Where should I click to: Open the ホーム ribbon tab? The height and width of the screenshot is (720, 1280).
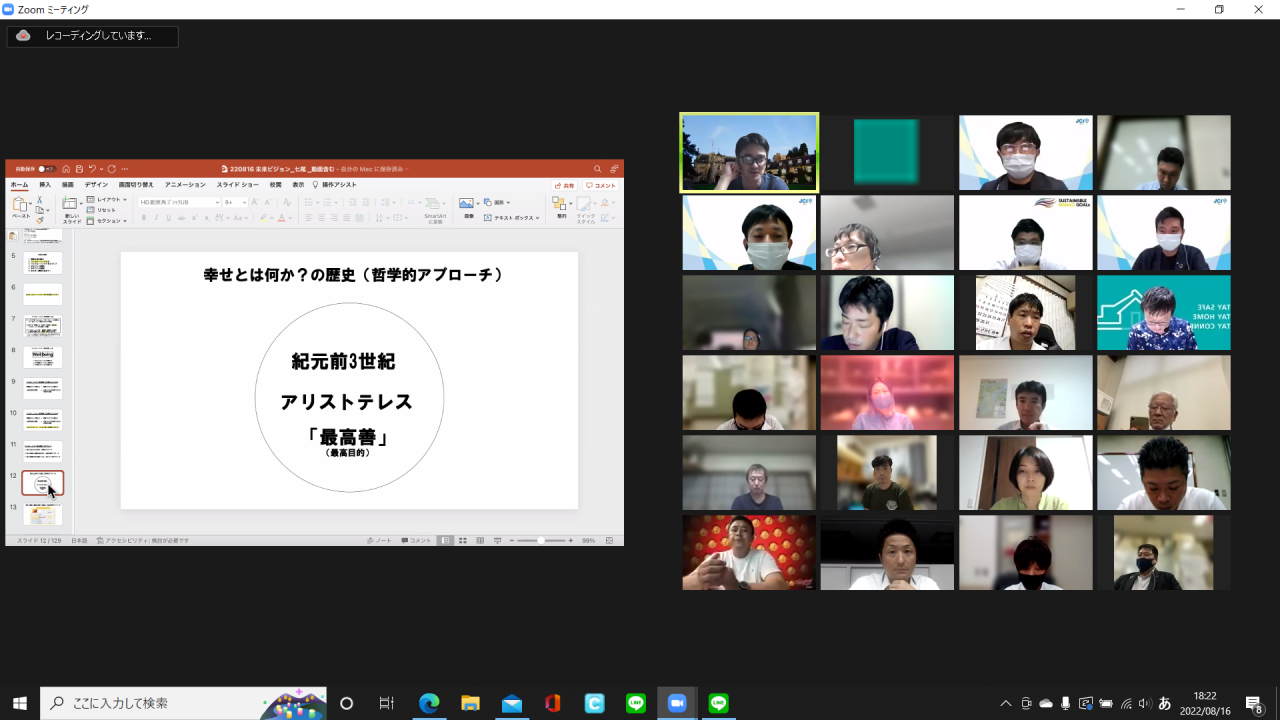19,185
